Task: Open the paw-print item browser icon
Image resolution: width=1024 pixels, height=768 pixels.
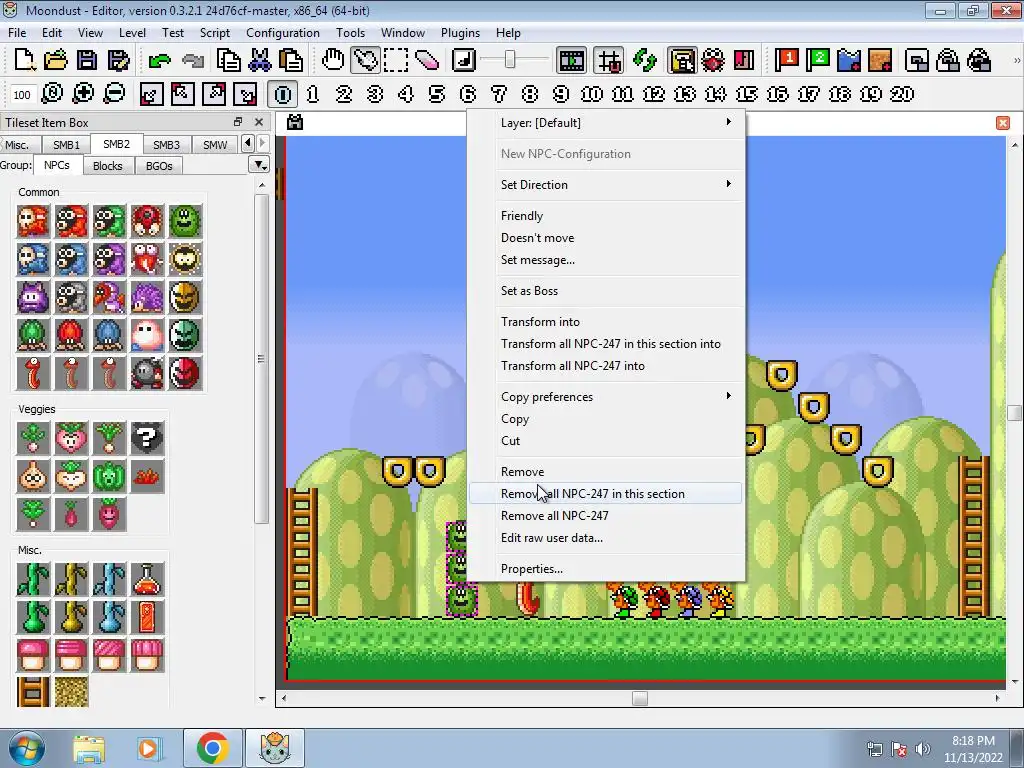Action: (713, 61)
